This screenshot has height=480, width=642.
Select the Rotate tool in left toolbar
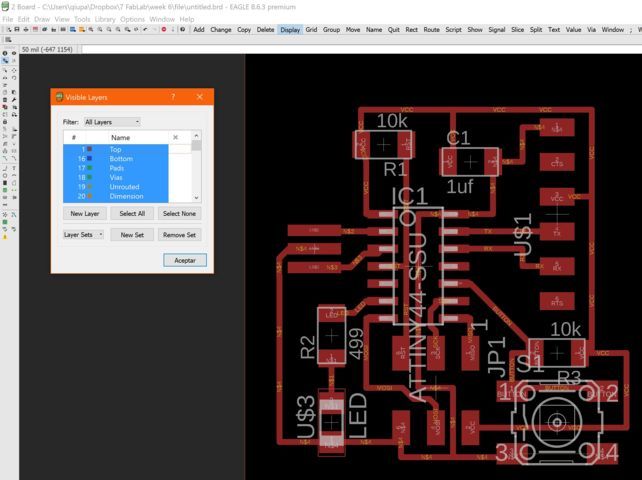pyautogui.click(x=14, y=77)
